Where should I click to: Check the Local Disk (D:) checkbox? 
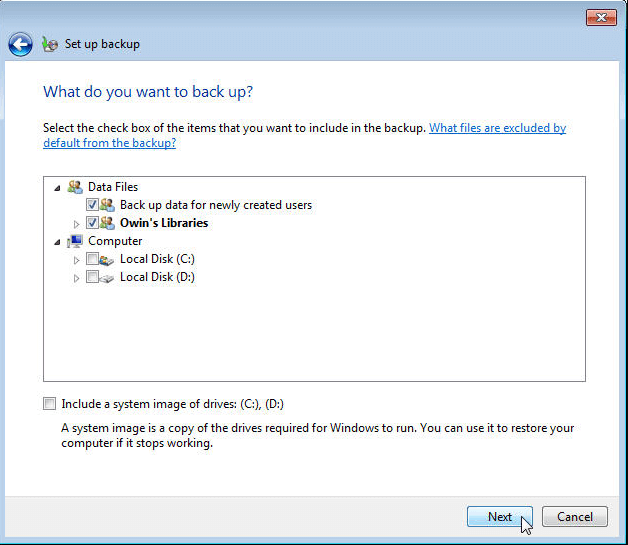(92, 278)
